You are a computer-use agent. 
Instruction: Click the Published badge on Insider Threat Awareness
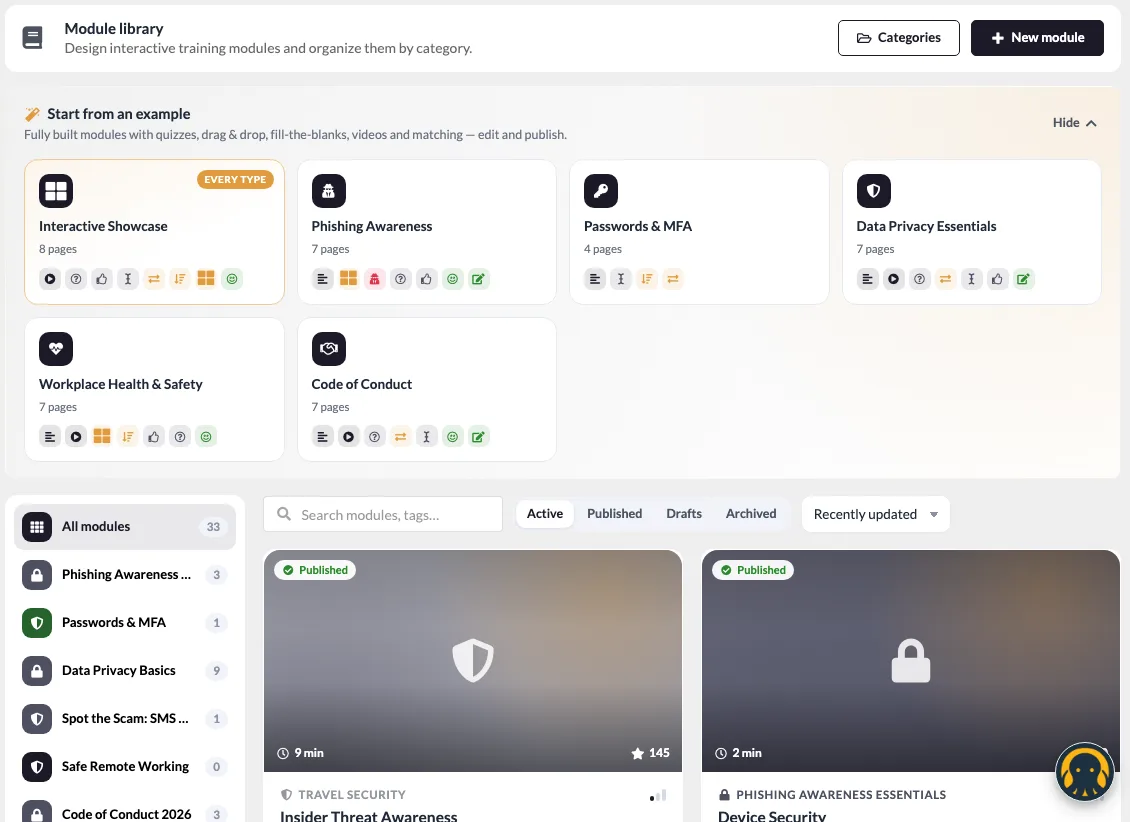click(315, 570)
